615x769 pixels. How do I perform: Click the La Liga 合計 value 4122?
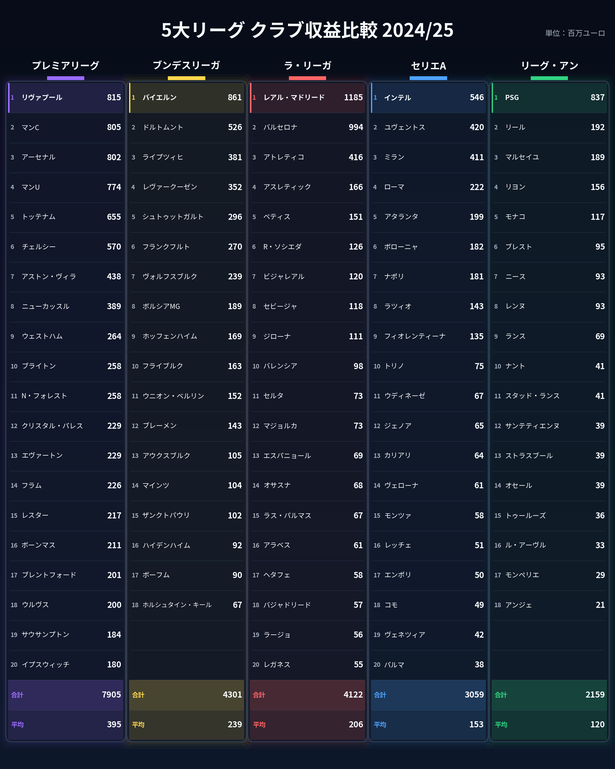[x=353, y=694]
